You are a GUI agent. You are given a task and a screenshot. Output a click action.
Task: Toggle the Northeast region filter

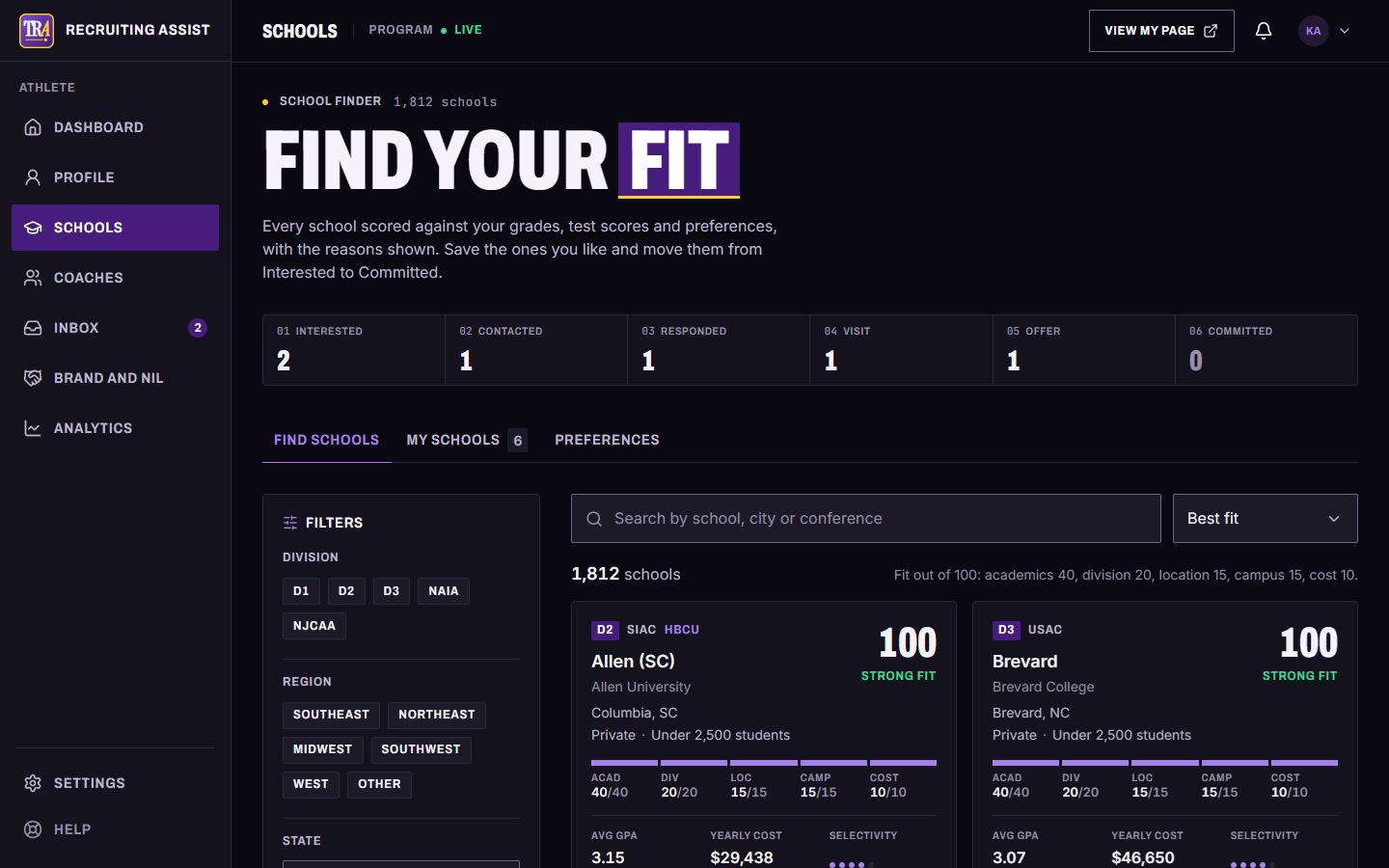click(437, 715)
